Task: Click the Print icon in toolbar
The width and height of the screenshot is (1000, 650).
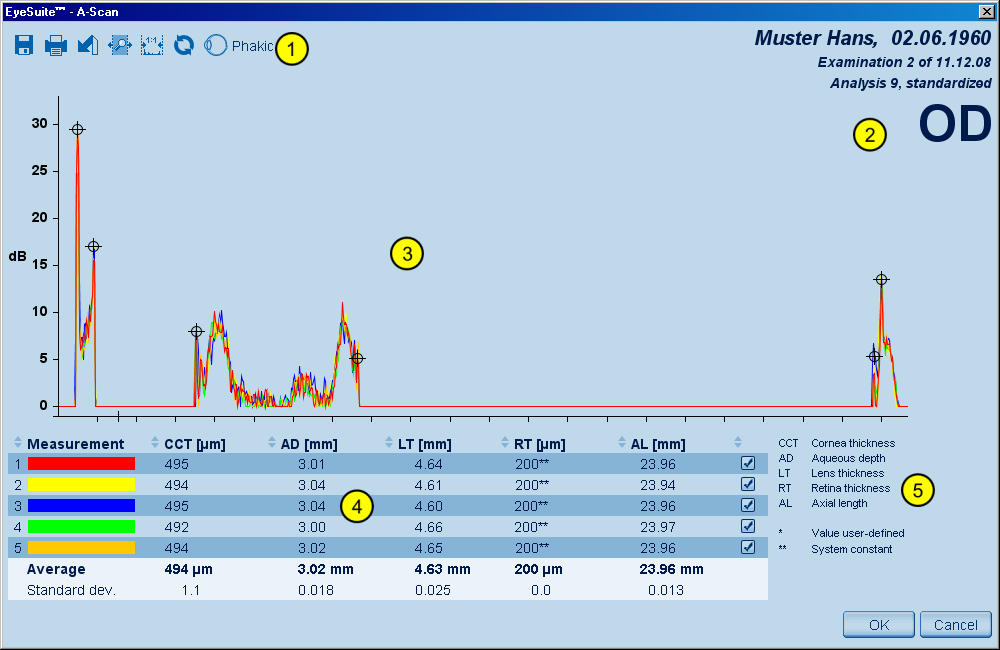Action: click(x=56, y=45)
